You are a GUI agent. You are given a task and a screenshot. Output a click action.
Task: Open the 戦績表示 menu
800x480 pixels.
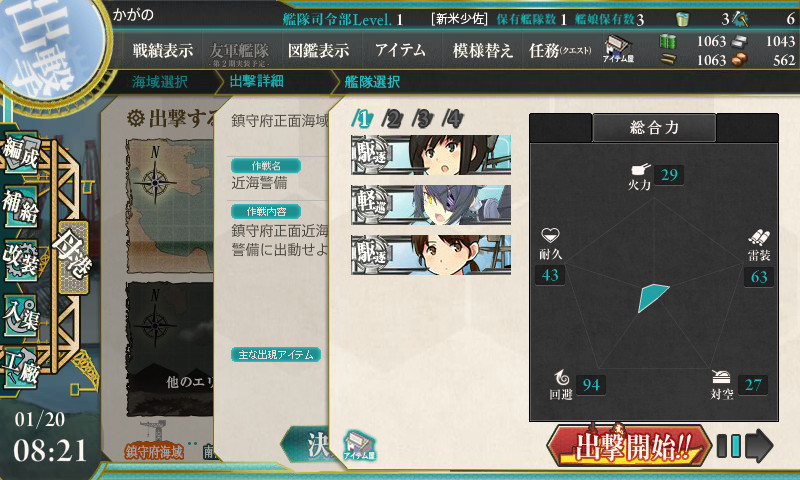tap(163, 50)
